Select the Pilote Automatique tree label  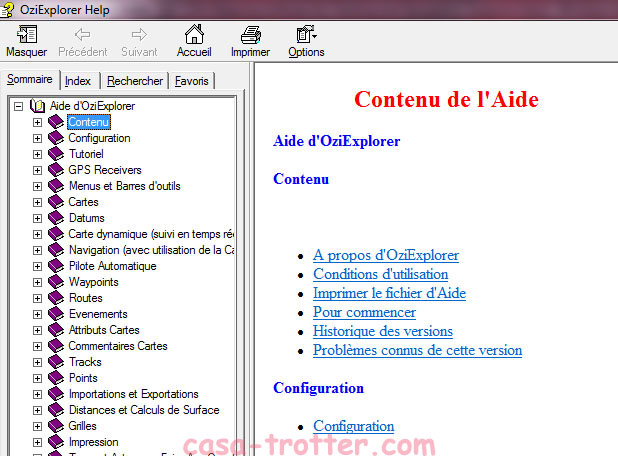pos(112,266)
